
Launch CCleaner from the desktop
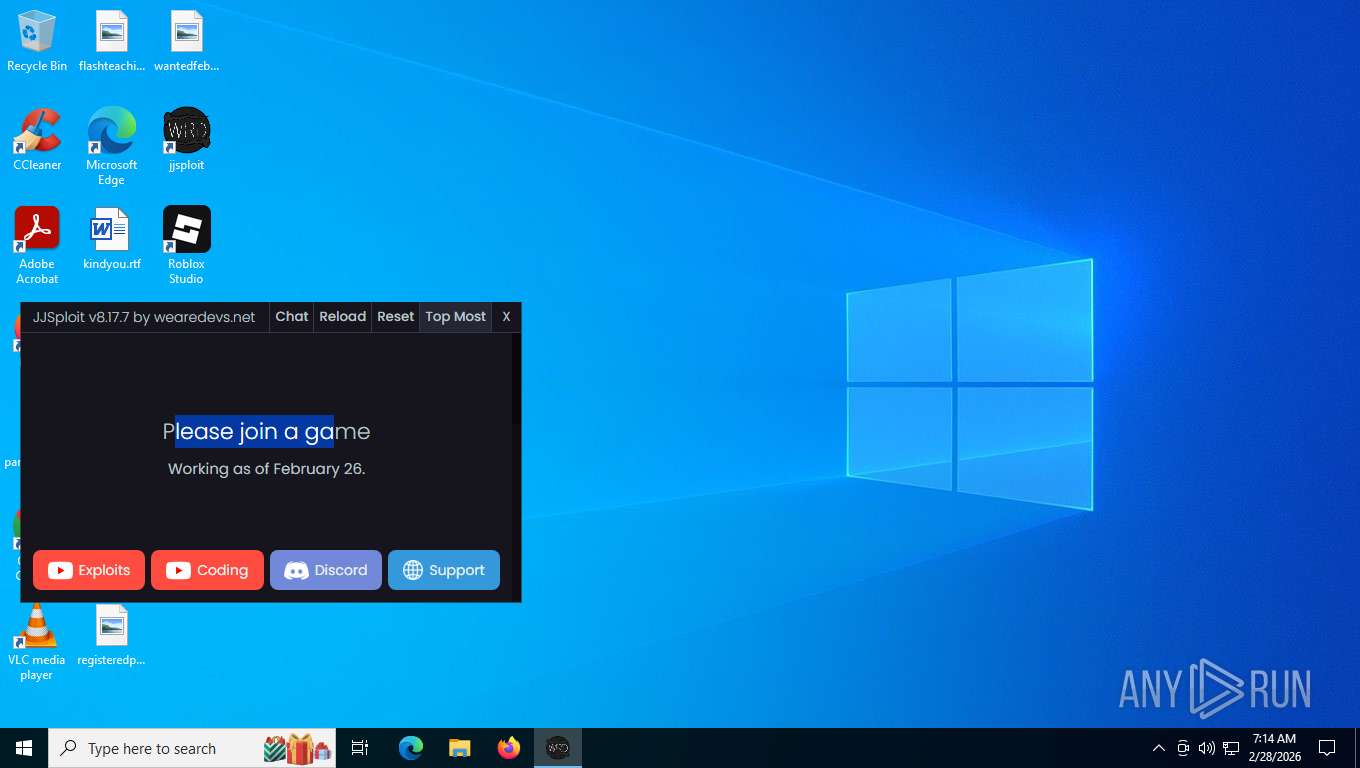37,140
